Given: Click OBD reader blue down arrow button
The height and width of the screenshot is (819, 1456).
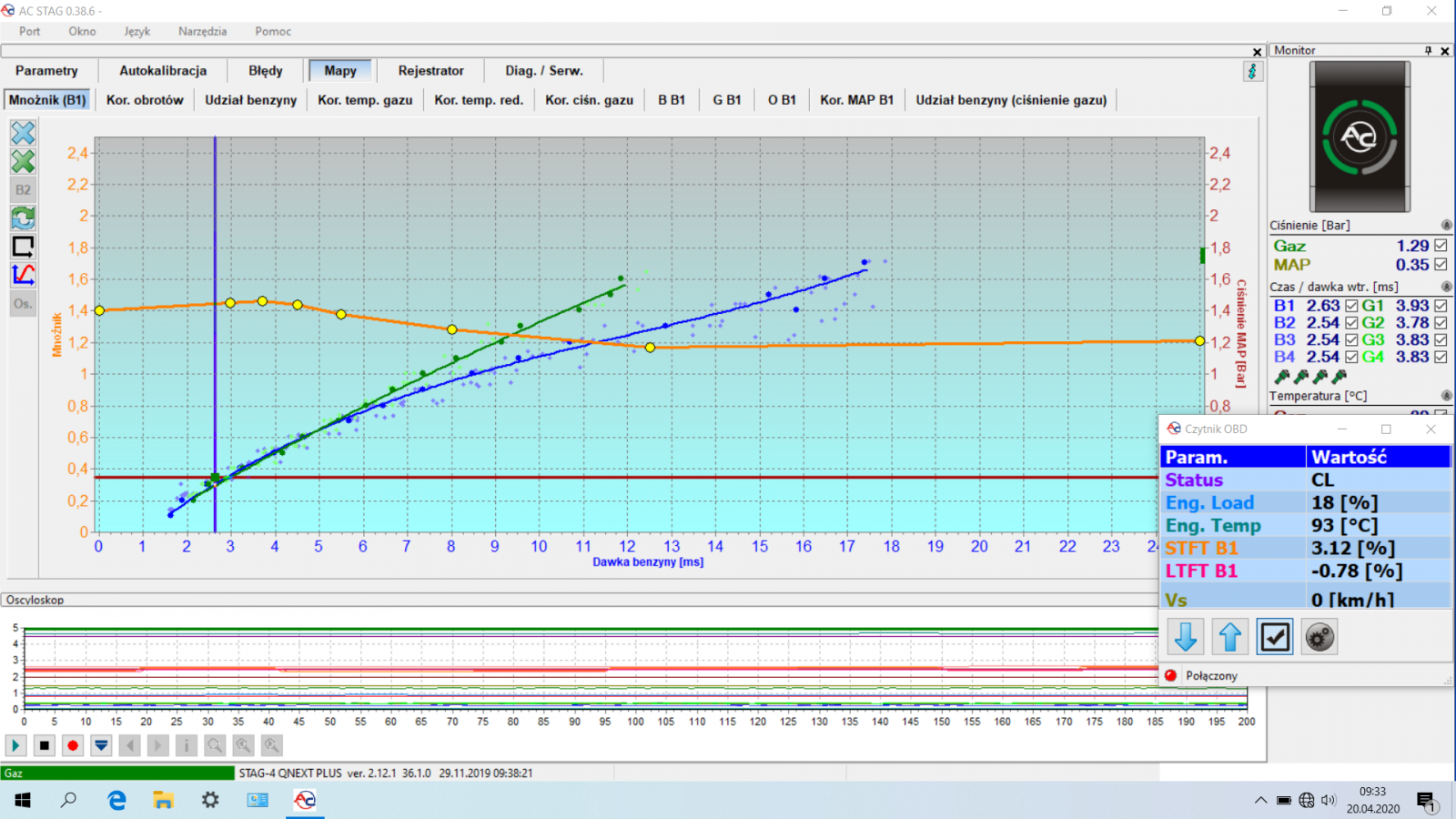Looking at the screenshot, I should (x=1186, y=637).
